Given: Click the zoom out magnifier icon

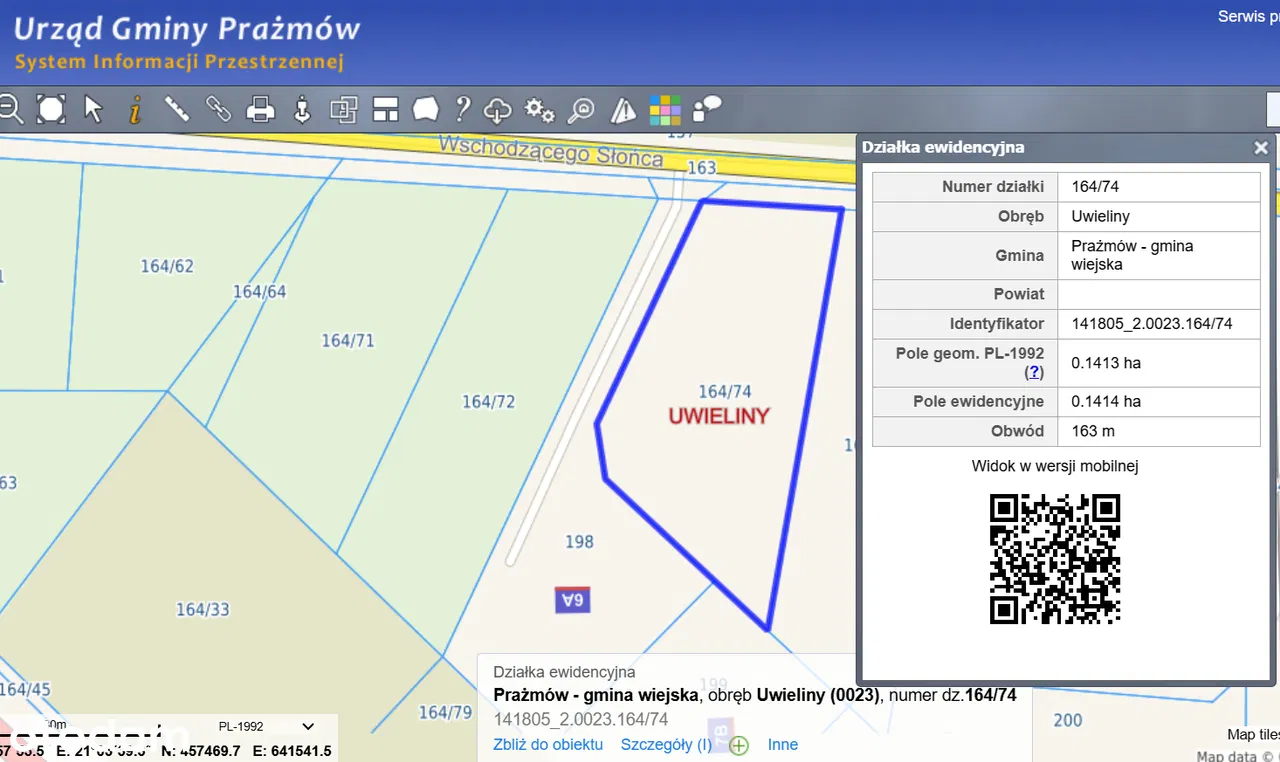Looking at the screenshot, I should (10, 109).
